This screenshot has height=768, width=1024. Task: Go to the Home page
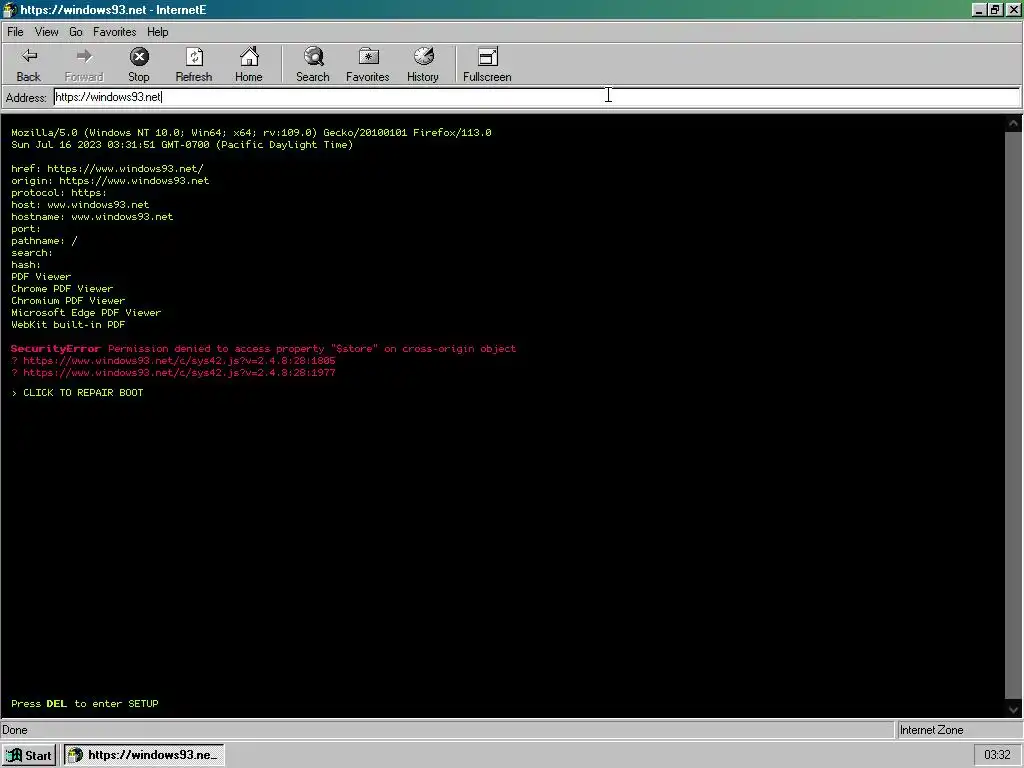249,65
